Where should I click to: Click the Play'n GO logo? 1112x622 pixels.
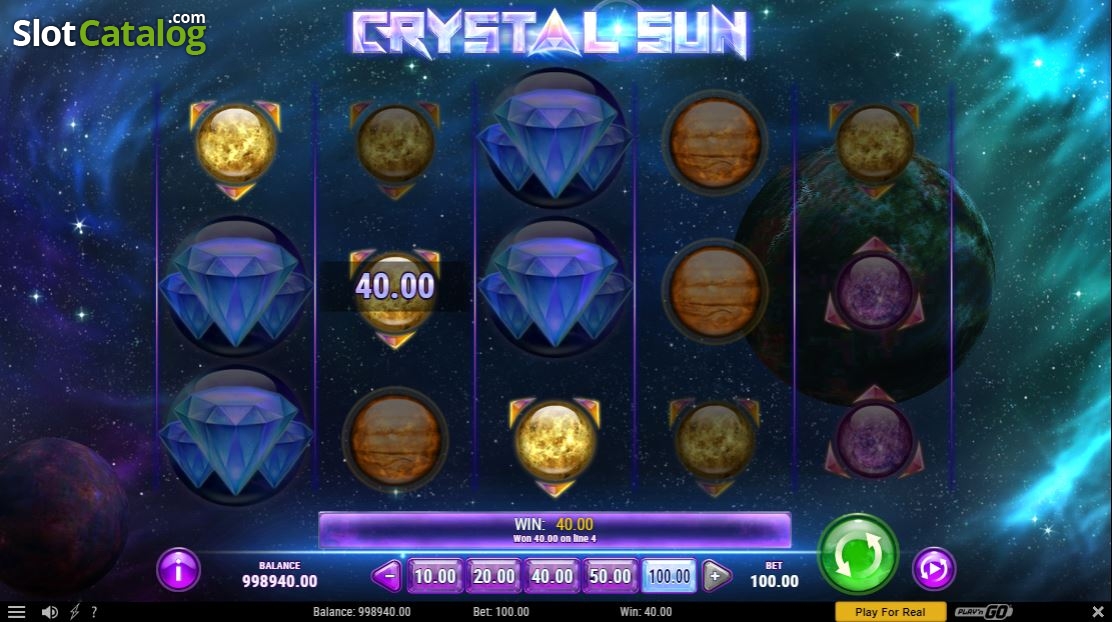pos(983,611)
